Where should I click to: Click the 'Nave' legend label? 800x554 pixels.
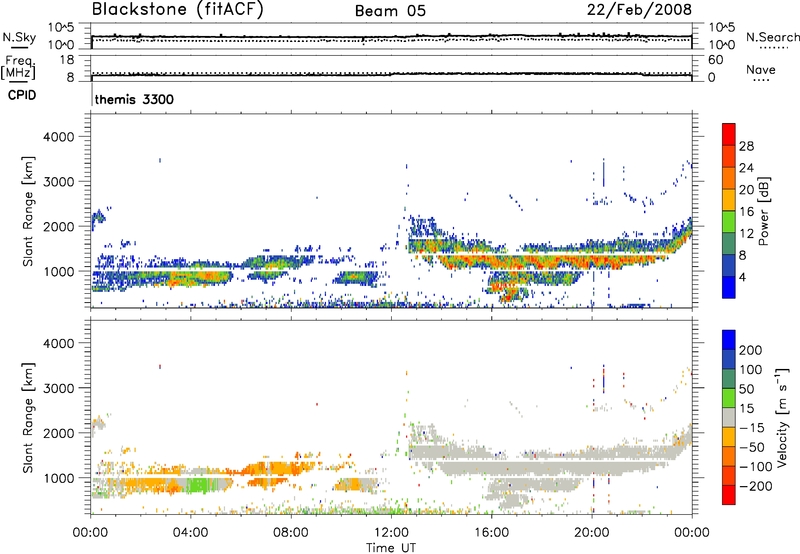pyautogui.click(x=761, y=69)
